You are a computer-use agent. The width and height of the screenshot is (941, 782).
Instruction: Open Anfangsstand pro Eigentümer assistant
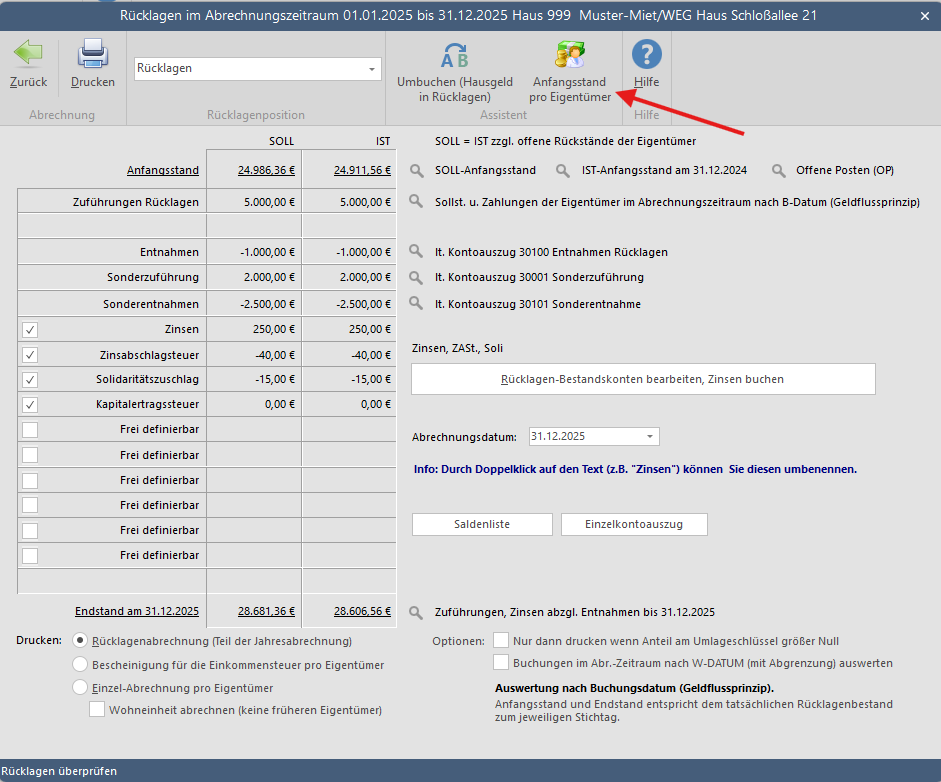[570, 71]
